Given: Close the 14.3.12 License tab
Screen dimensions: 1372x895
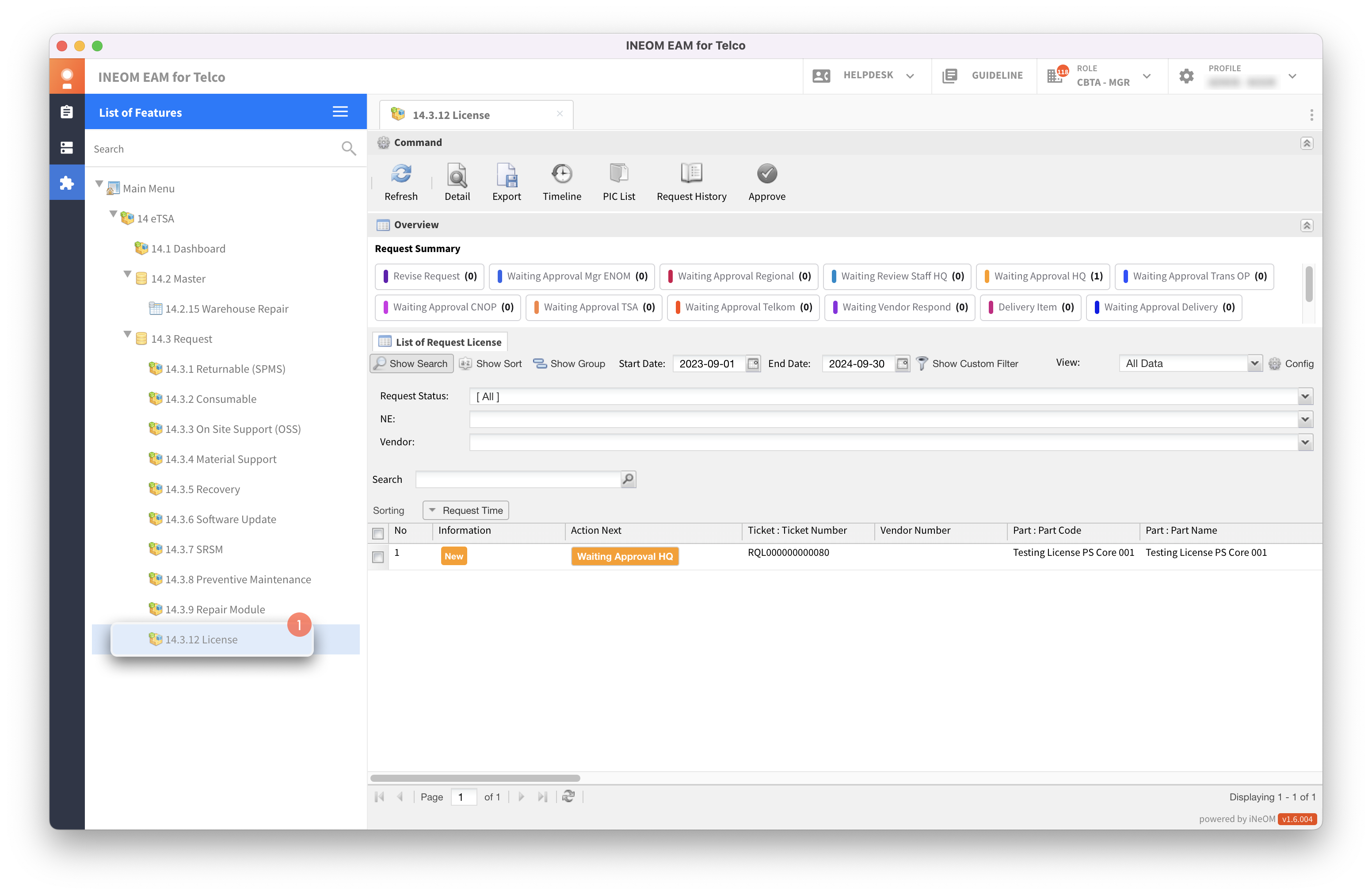Looking at the screenshot, I should tap(559, 114).
